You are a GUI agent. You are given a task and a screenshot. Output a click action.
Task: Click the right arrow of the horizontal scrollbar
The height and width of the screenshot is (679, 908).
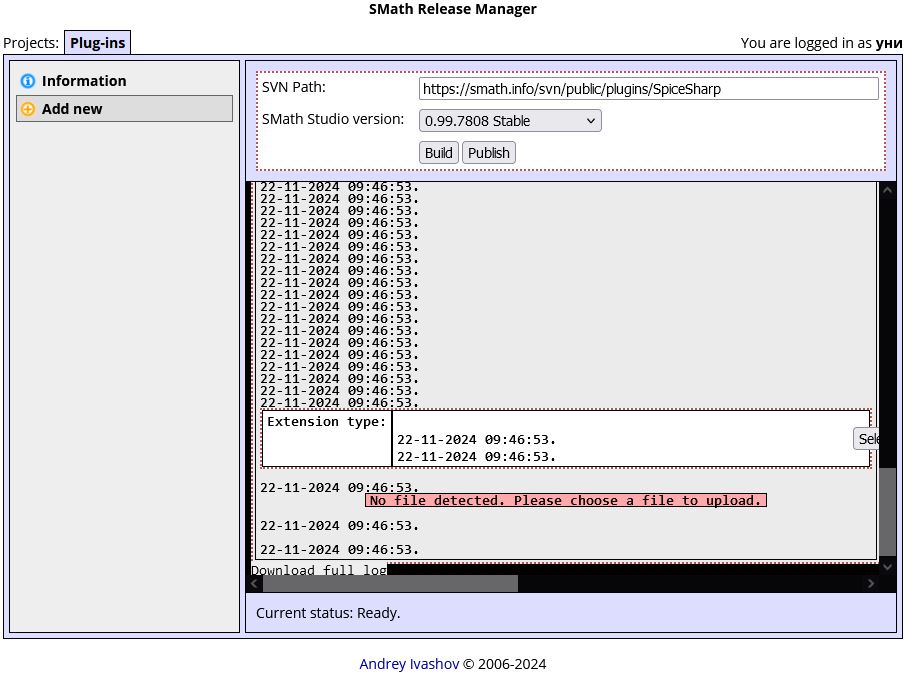pos(870,583)
